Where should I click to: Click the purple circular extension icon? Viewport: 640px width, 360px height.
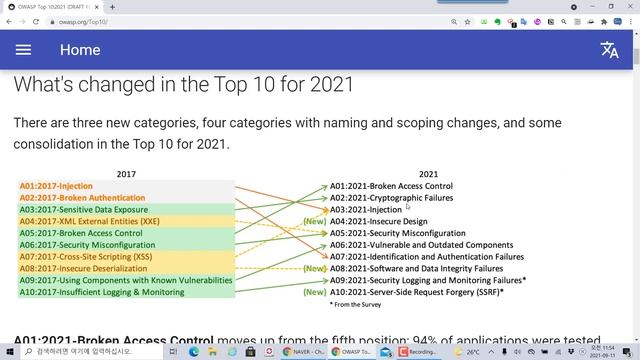point(537,22)
